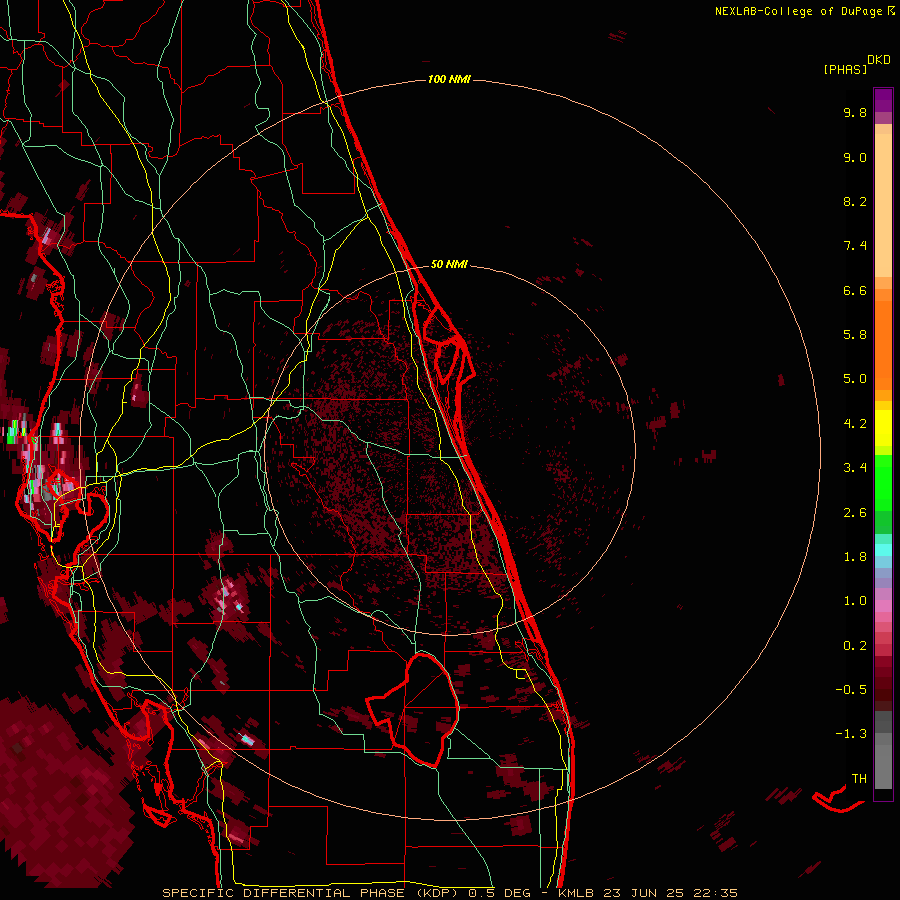Select the 5.8 legend value
This screenshot has width=900, height=900.
pos(855,335)
